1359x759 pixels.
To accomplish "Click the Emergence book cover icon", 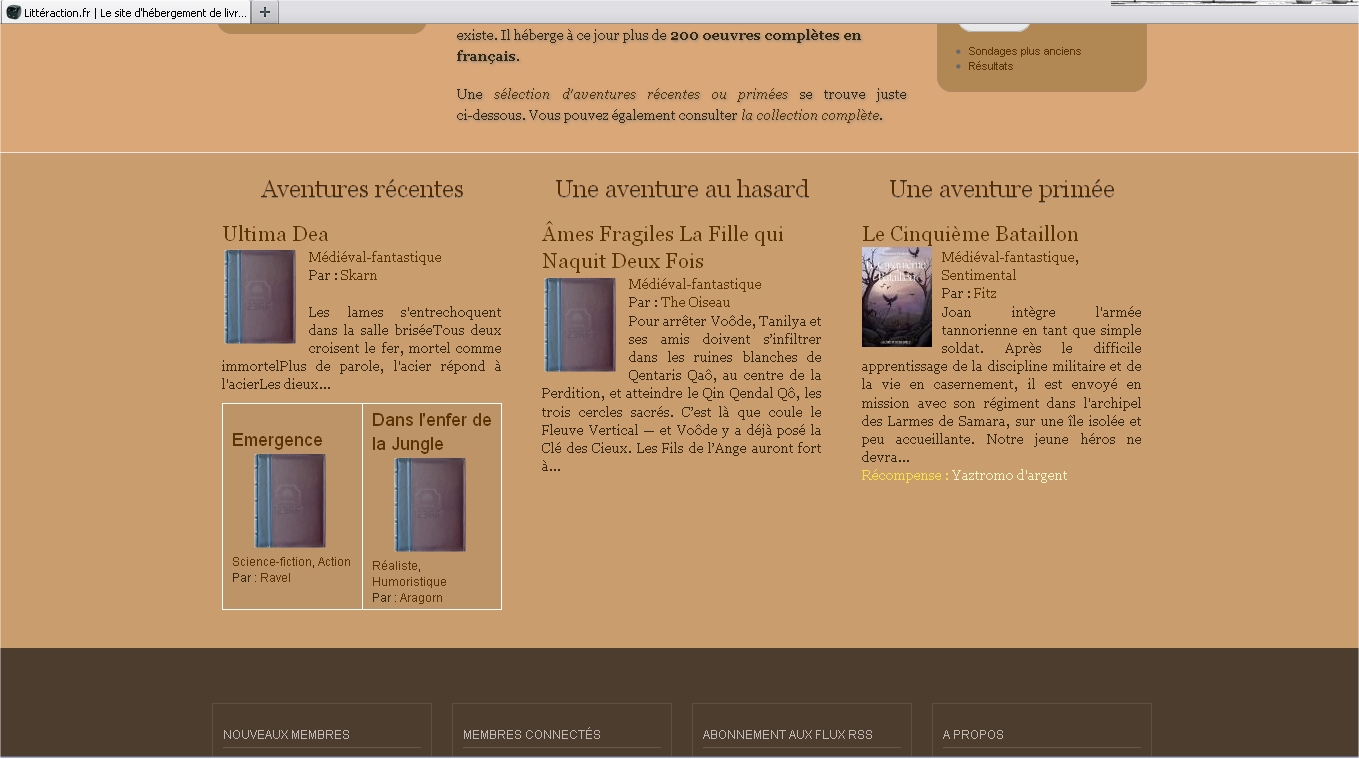I will coord(290,501).
